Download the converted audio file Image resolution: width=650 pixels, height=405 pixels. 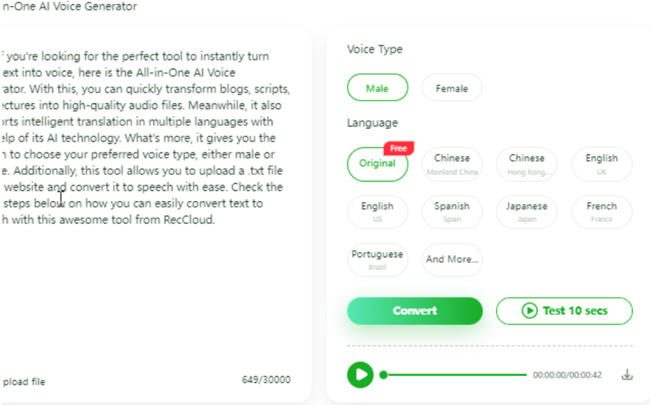pyautogui.click(x=627, y=375)
